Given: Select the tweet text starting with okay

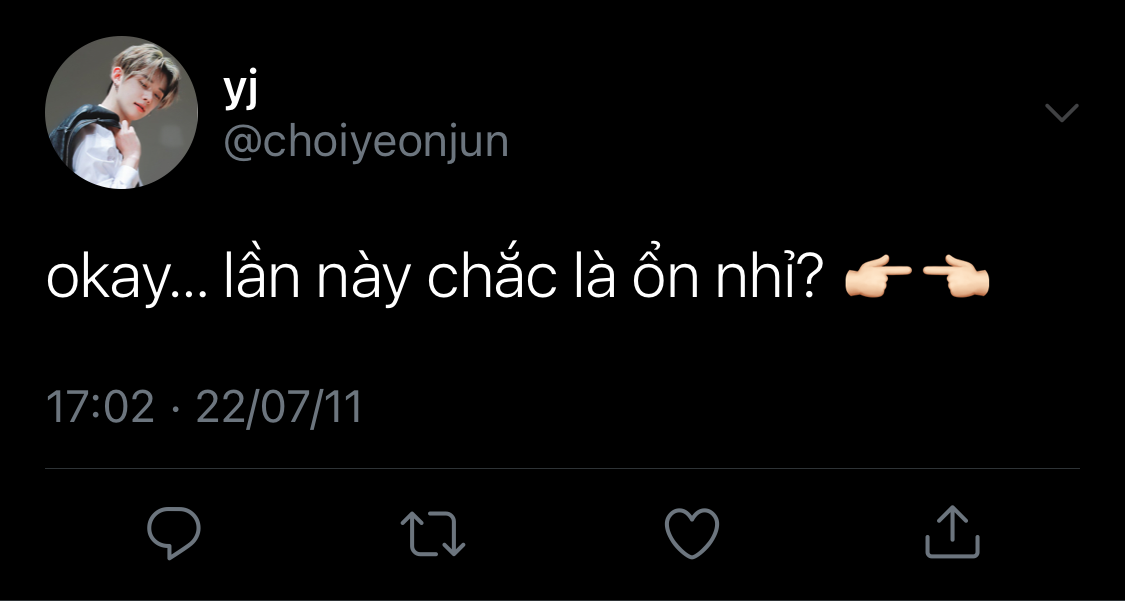Looking at the screenshot, I should (x=518, y=278).
